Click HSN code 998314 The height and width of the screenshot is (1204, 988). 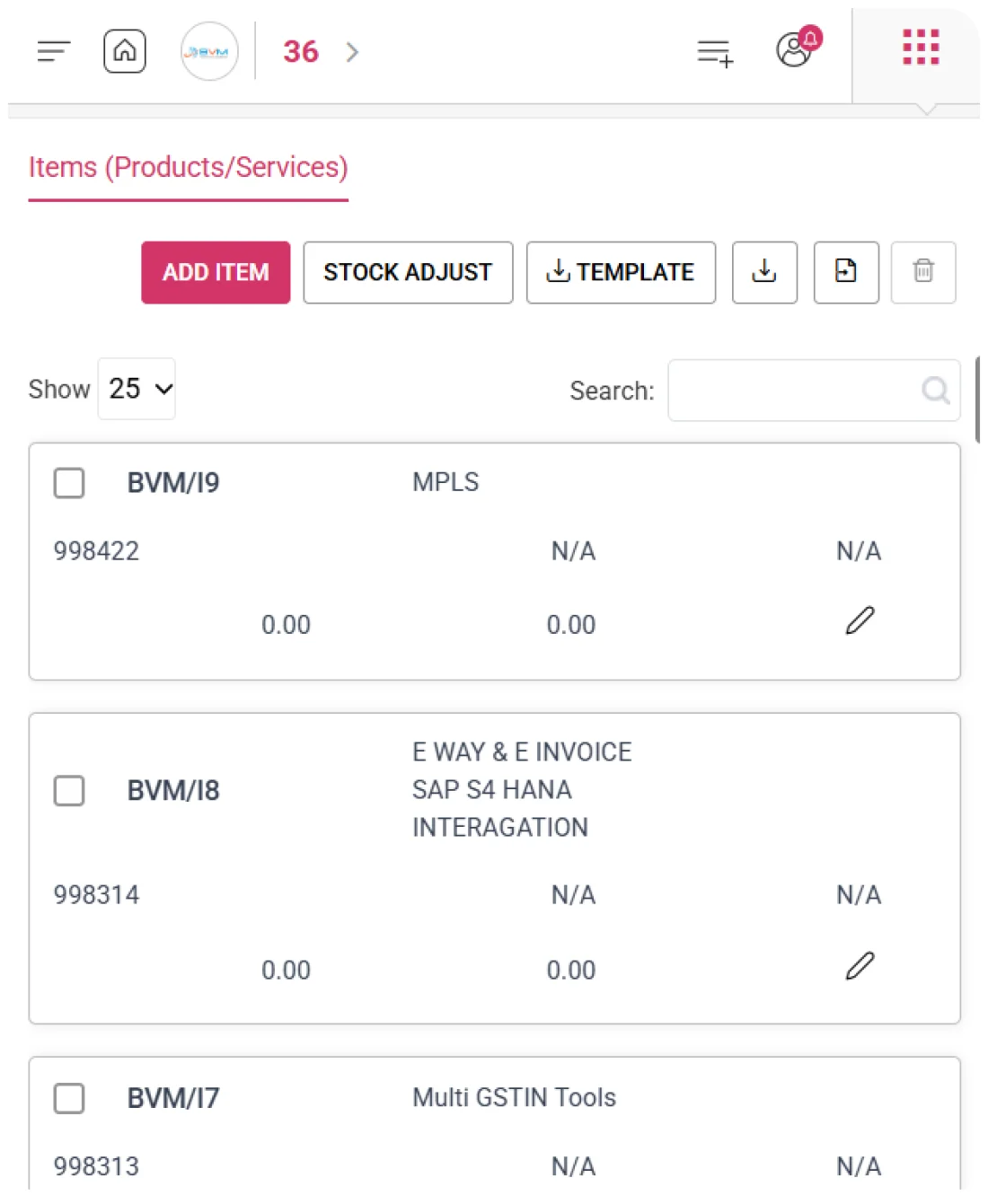(96, 895)
